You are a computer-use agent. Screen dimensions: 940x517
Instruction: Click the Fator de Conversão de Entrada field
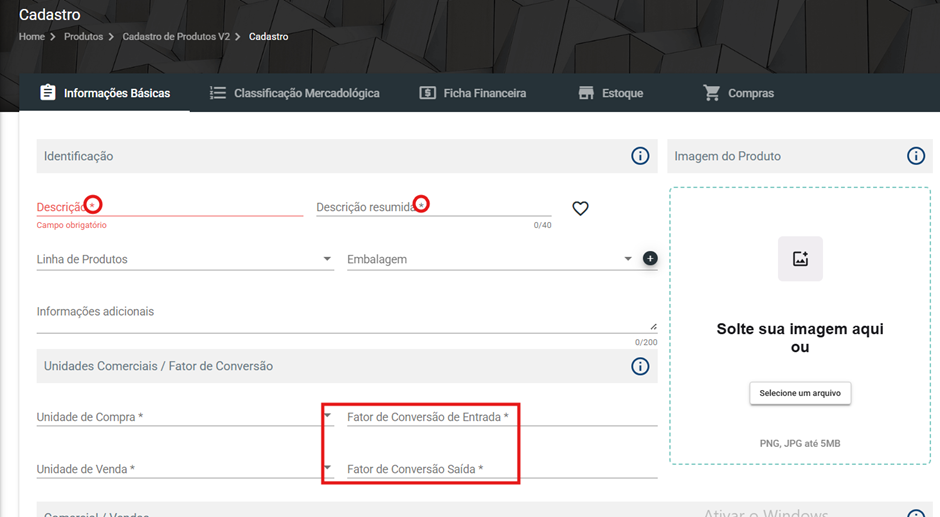502,417
